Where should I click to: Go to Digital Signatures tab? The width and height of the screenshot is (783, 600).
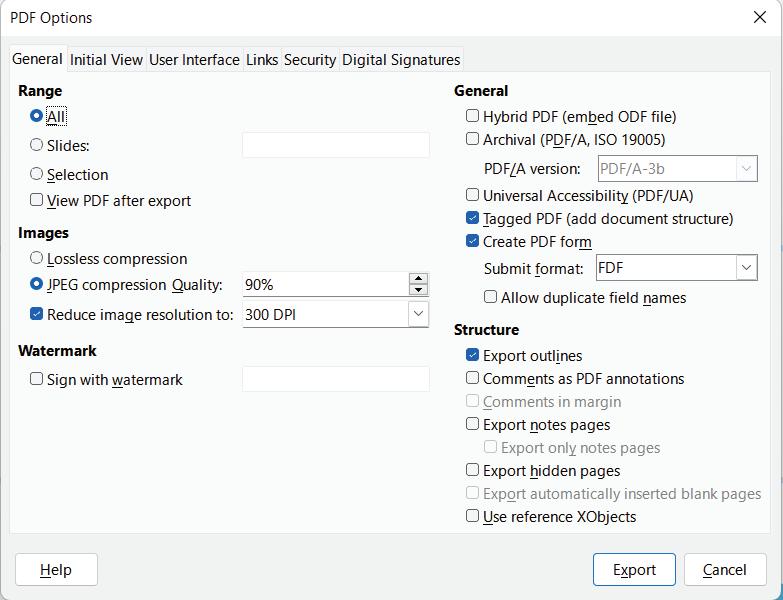(401, 60)
